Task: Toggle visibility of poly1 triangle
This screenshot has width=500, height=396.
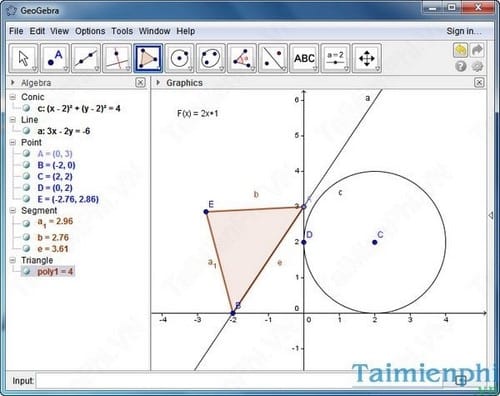Action: pyautogui.click(x=26, y=271)
